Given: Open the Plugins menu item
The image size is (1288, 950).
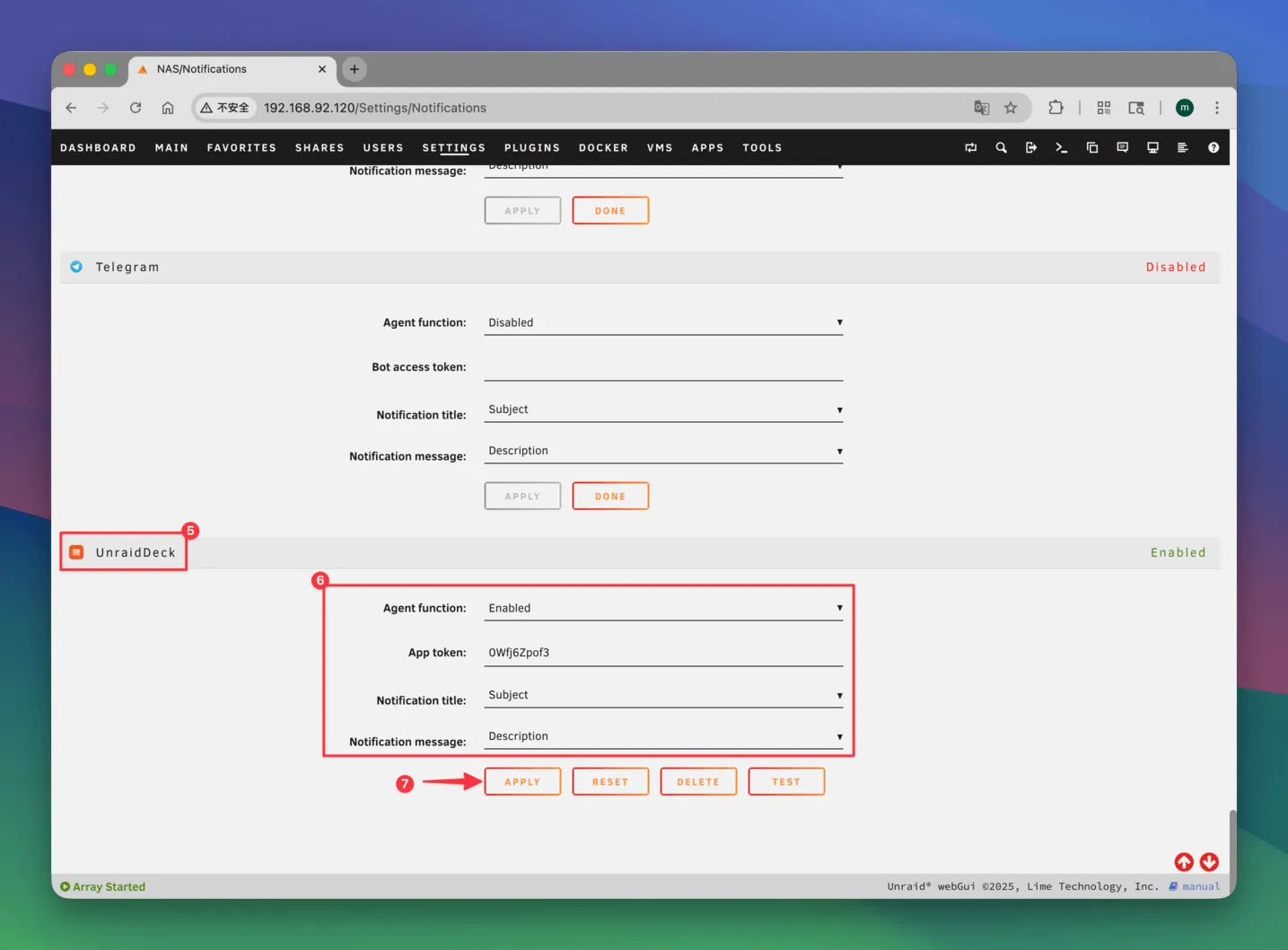Looking at the screenshot, I should (532, 147).
